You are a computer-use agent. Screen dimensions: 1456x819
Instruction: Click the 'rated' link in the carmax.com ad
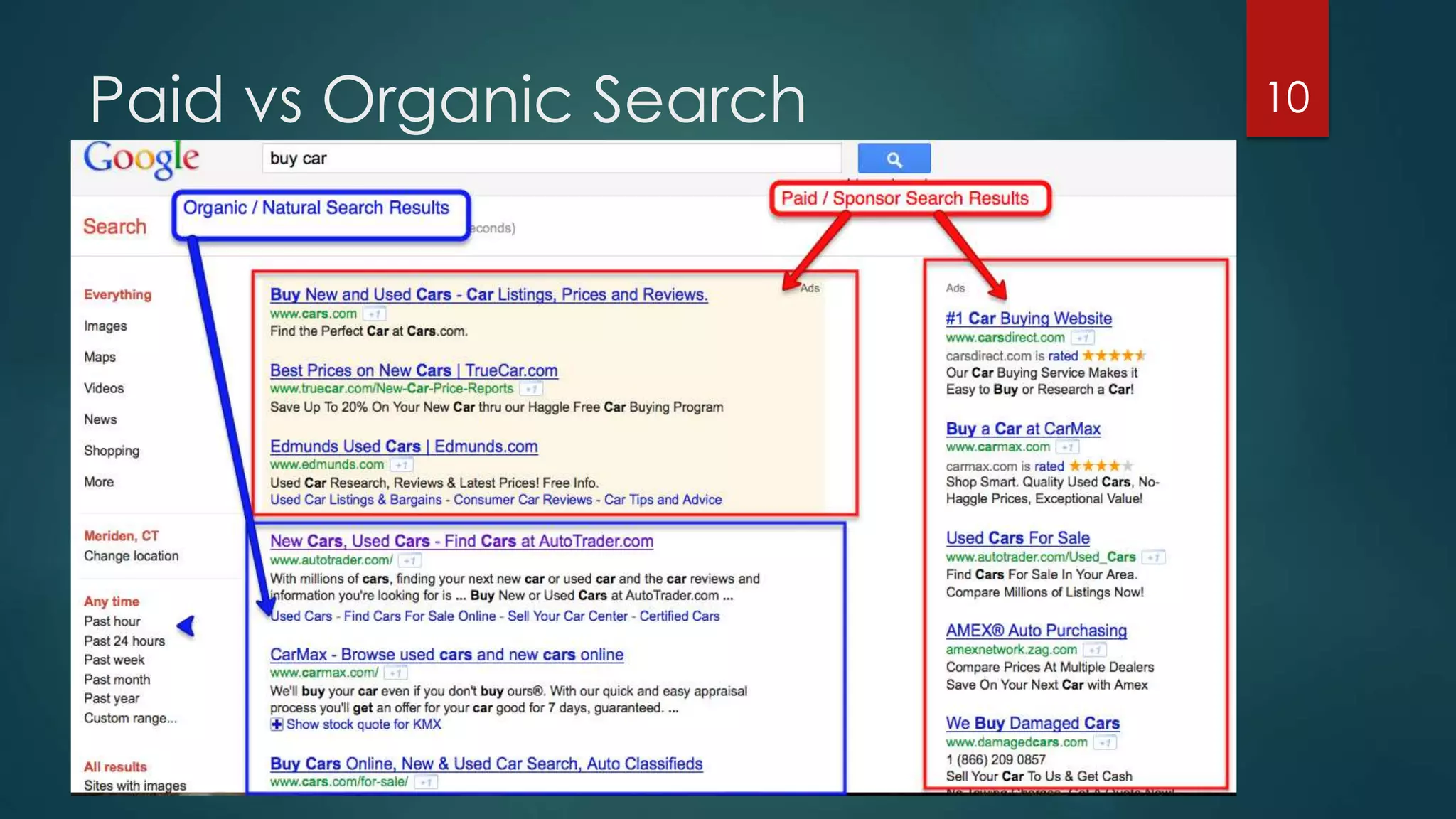point(1049,466)
